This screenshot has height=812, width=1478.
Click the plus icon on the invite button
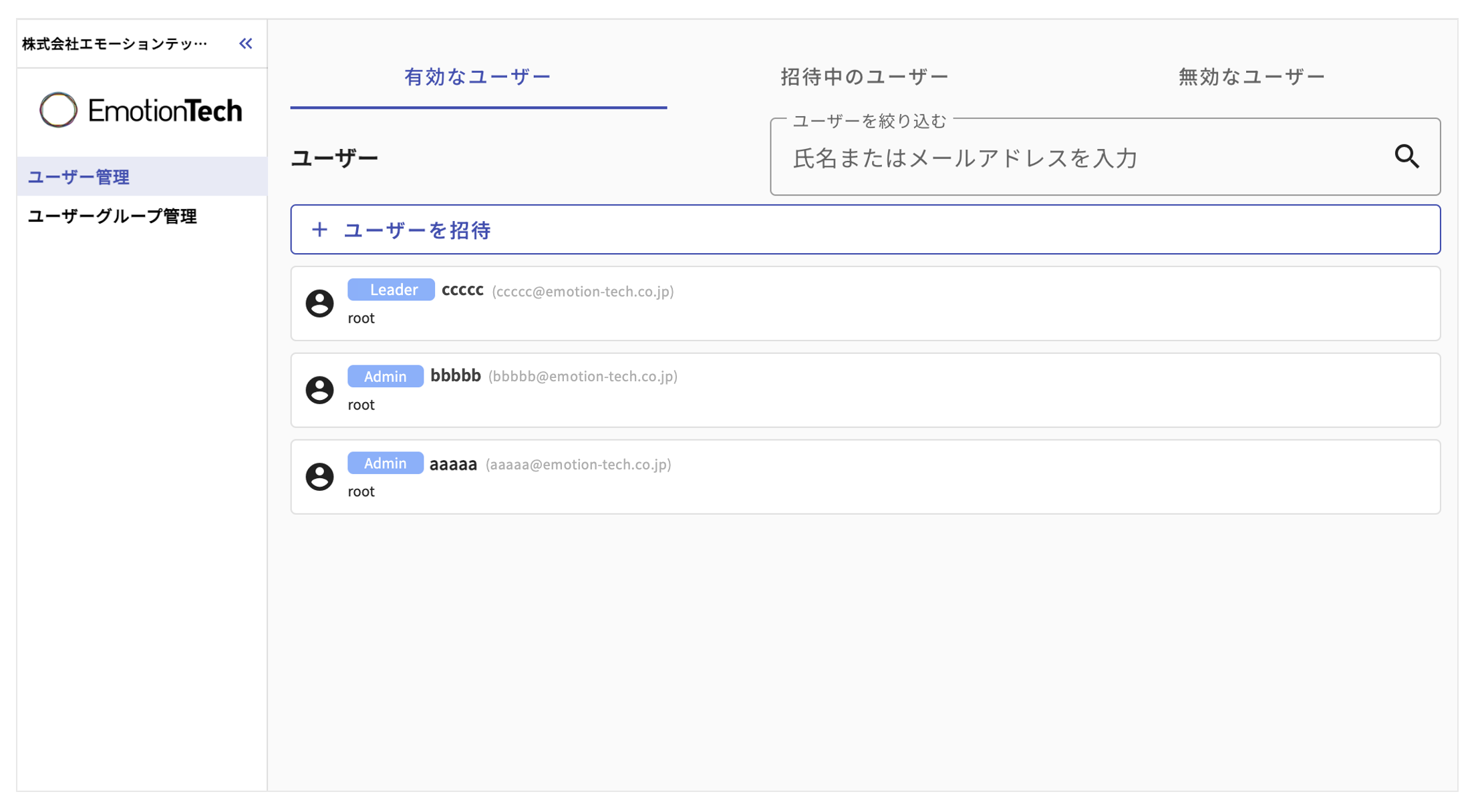tap(319, 229)
